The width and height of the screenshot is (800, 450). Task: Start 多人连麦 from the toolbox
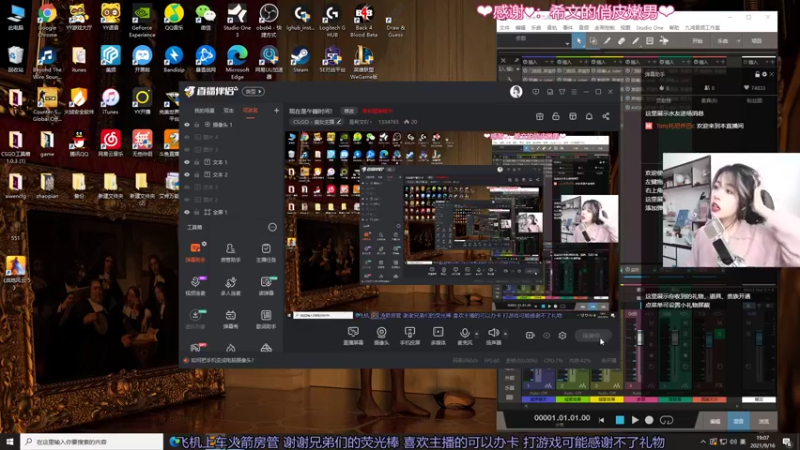(231, 286)
